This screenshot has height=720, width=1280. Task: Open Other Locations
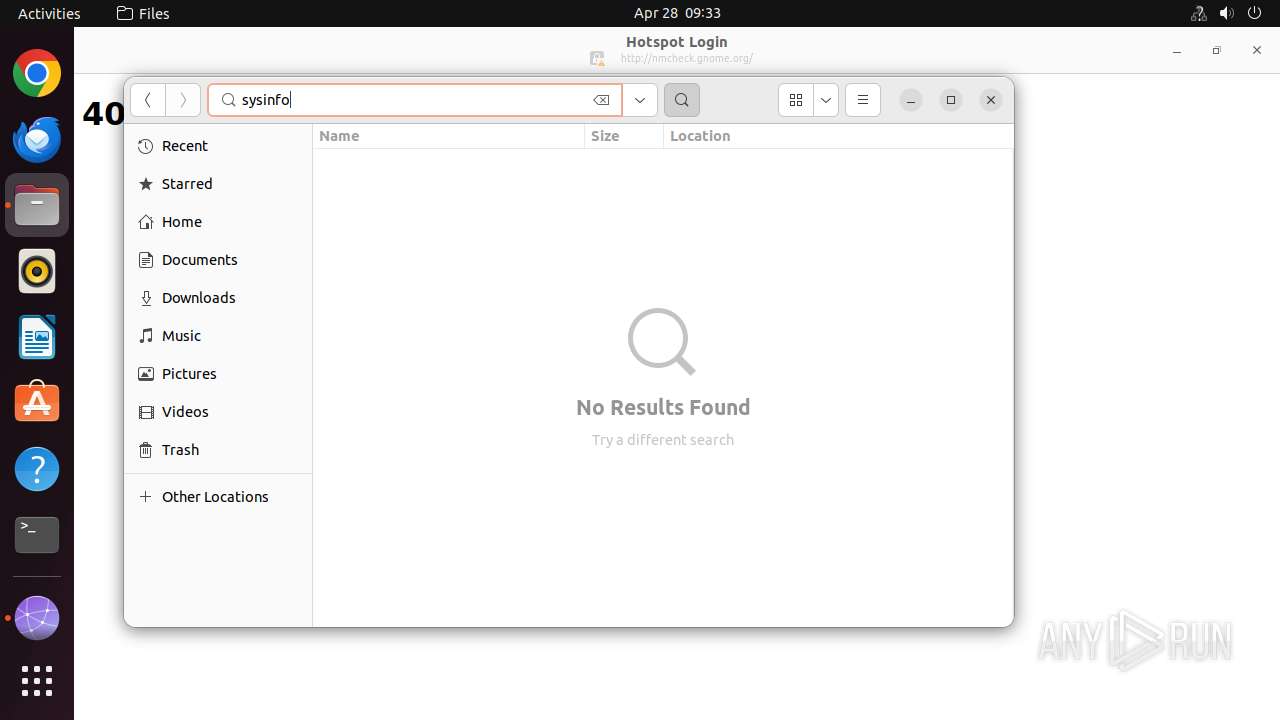(x=218, y=497)
